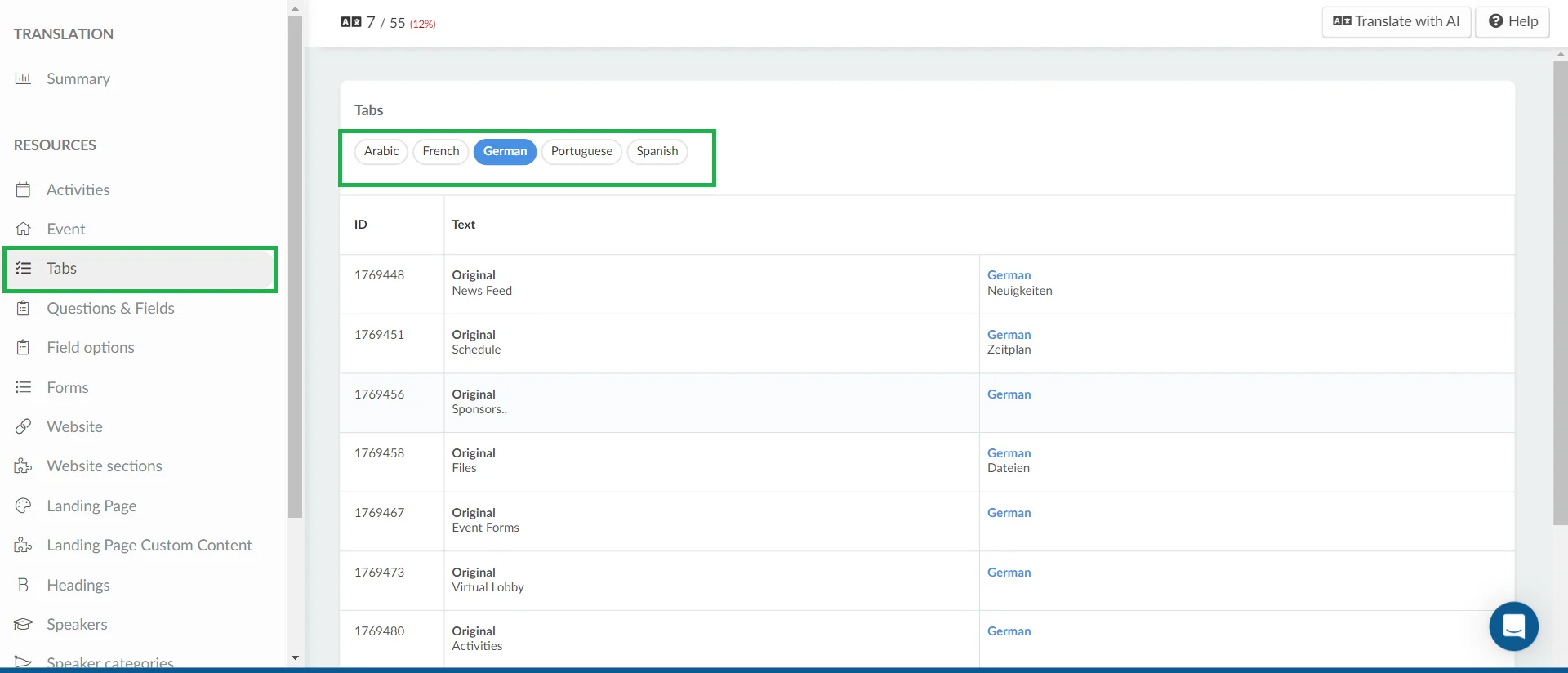Open Activities resource
This screenshot has width=1568, height=673.
tap(78, 189)
